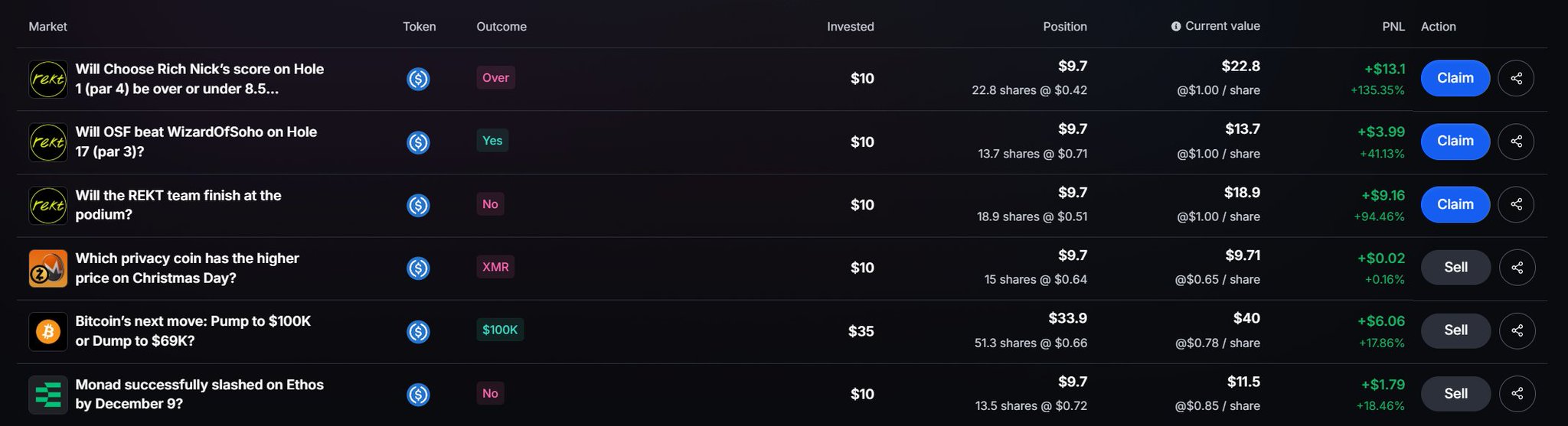Screen dimensions: 1568x426
Task: Share the Bitcoin next move position
Action: point(1517,331)
